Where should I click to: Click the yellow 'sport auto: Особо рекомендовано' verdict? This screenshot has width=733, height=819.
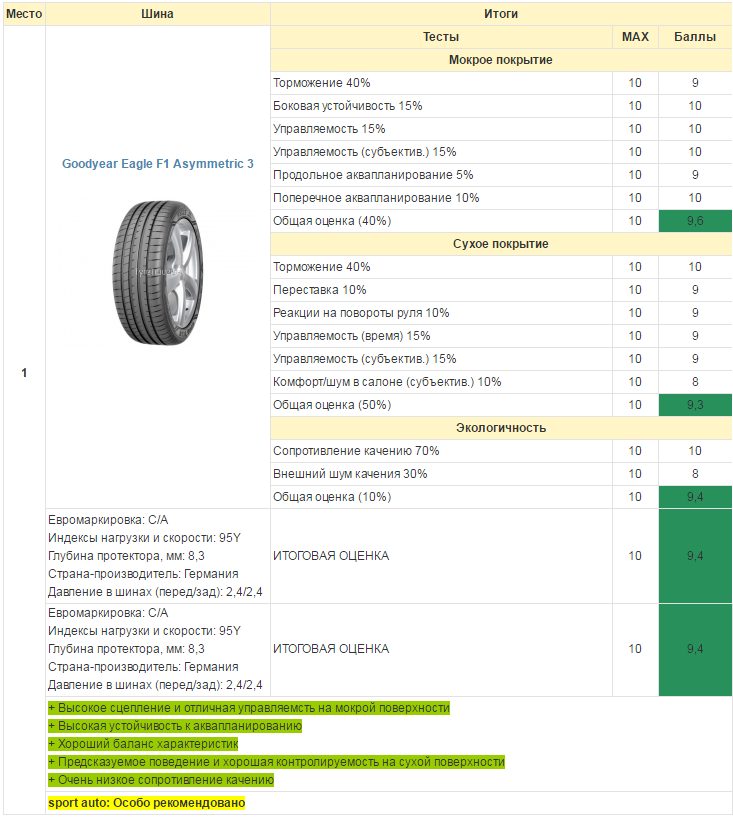146,803
